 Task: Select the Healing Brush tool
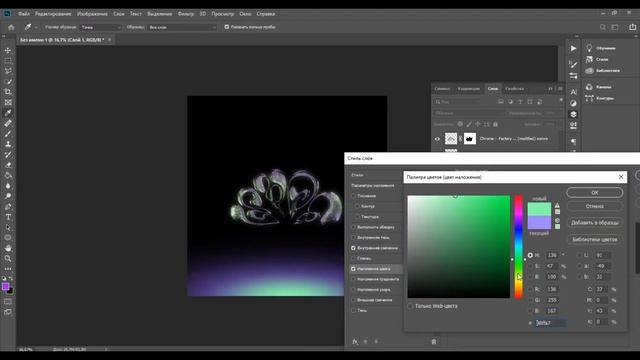pyautogui.click(x=8, y=123)
